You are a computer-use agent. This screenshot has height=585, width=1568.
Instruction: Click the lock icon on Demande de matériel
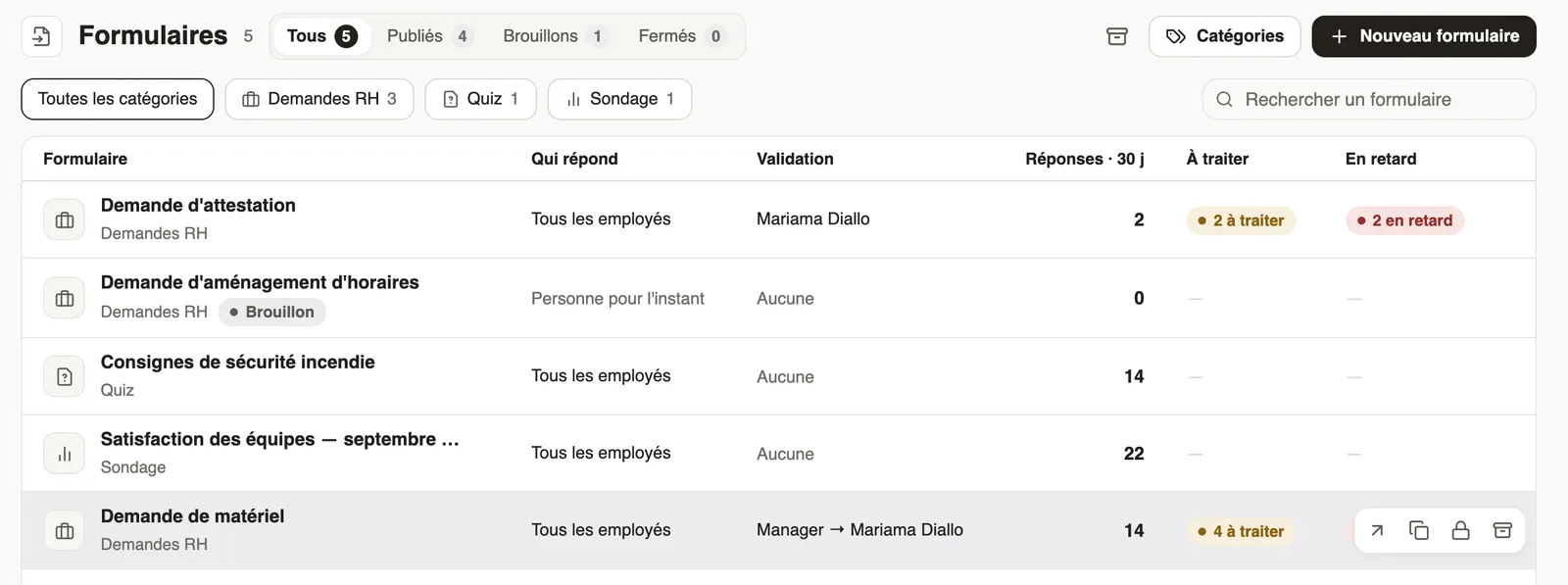coord(1460,531)
